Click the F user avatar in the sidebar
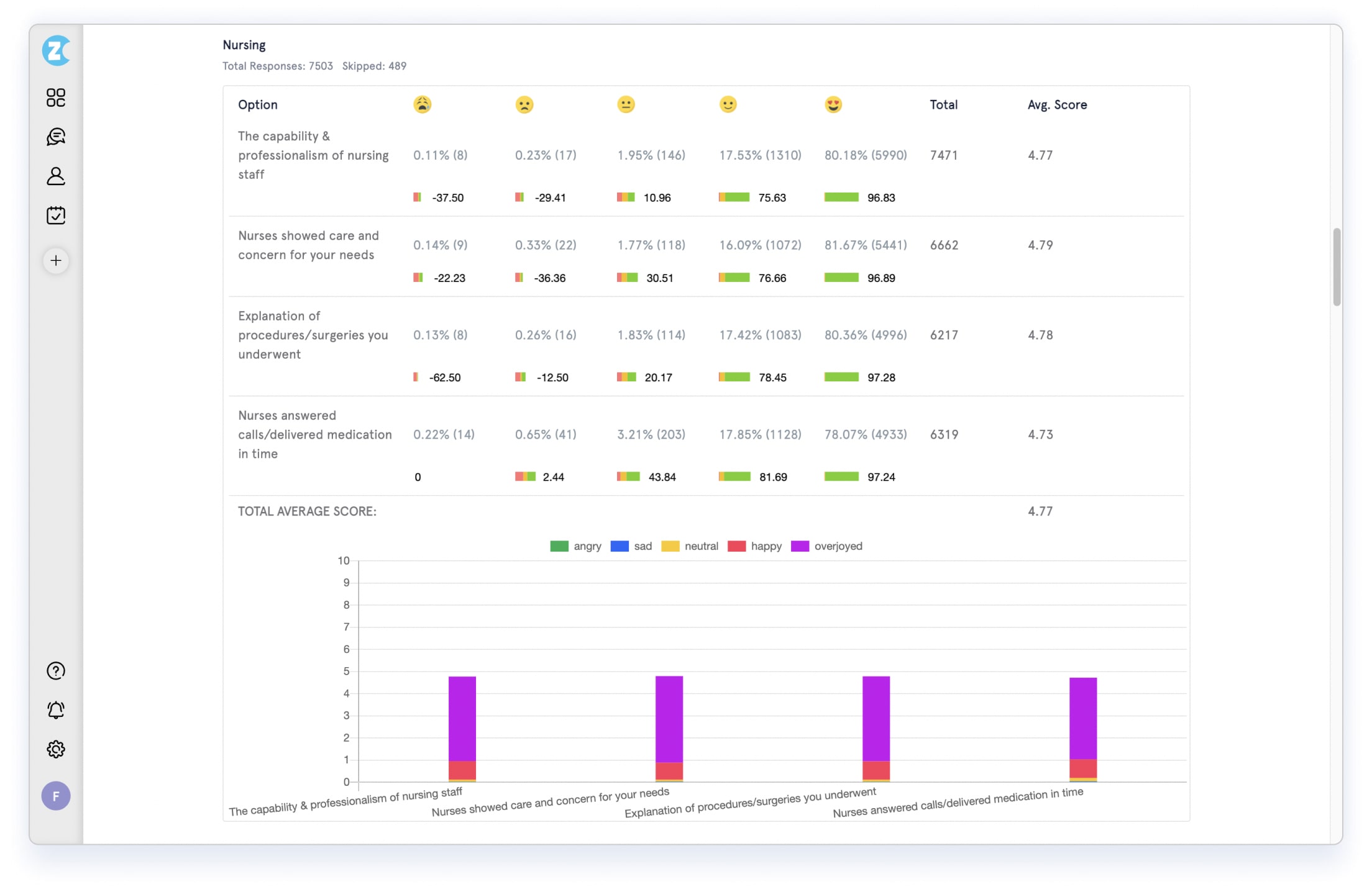Viewport: 1372px width, 892px height. coord(56,796)
